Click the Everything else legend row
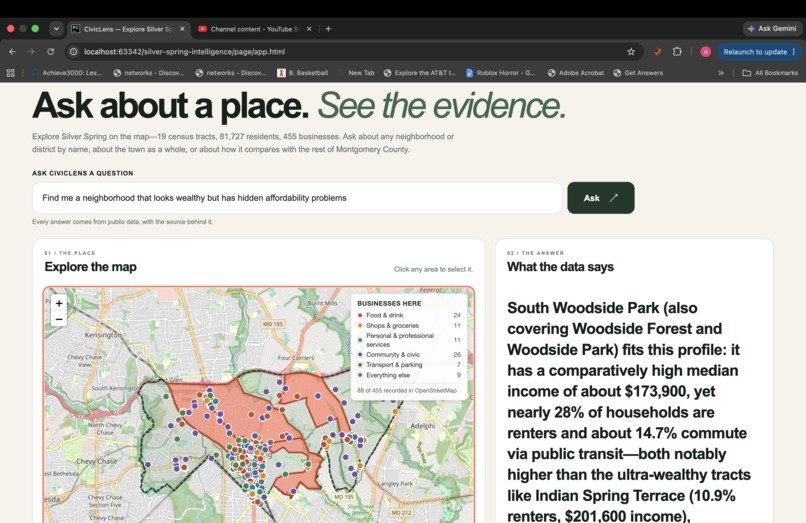Screen dimensions: 806x523 click(409, 375)
